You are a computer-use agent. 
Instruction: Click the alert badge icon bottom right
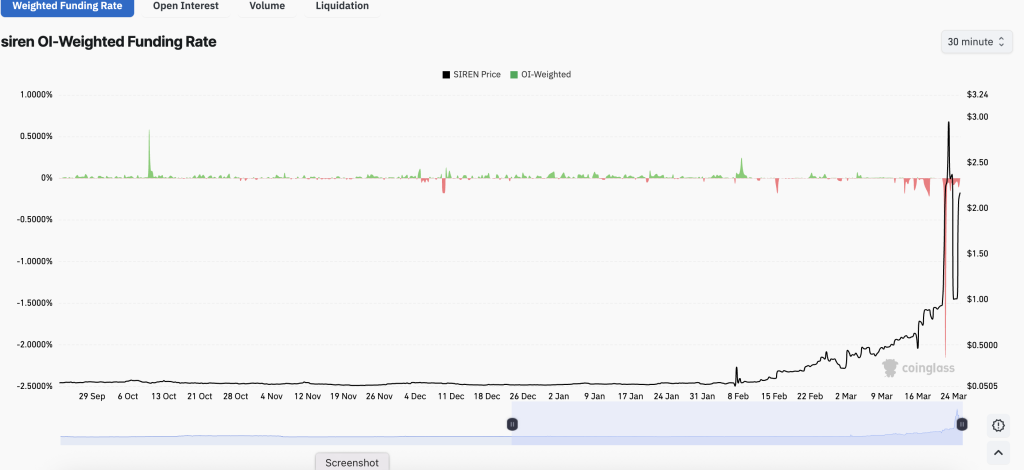click(x=998, y=425)
